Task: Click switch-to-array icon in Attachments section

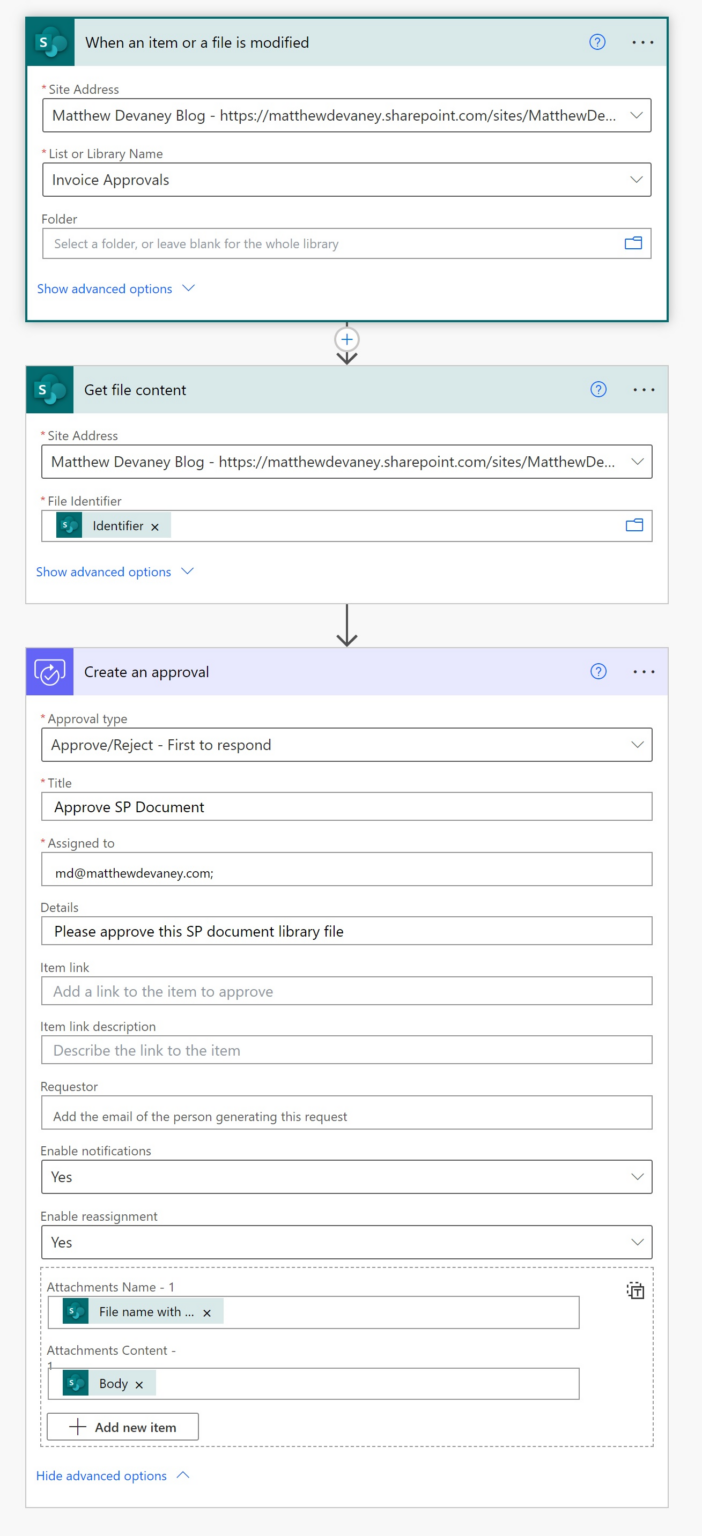Action: (x=635, y=1290)
